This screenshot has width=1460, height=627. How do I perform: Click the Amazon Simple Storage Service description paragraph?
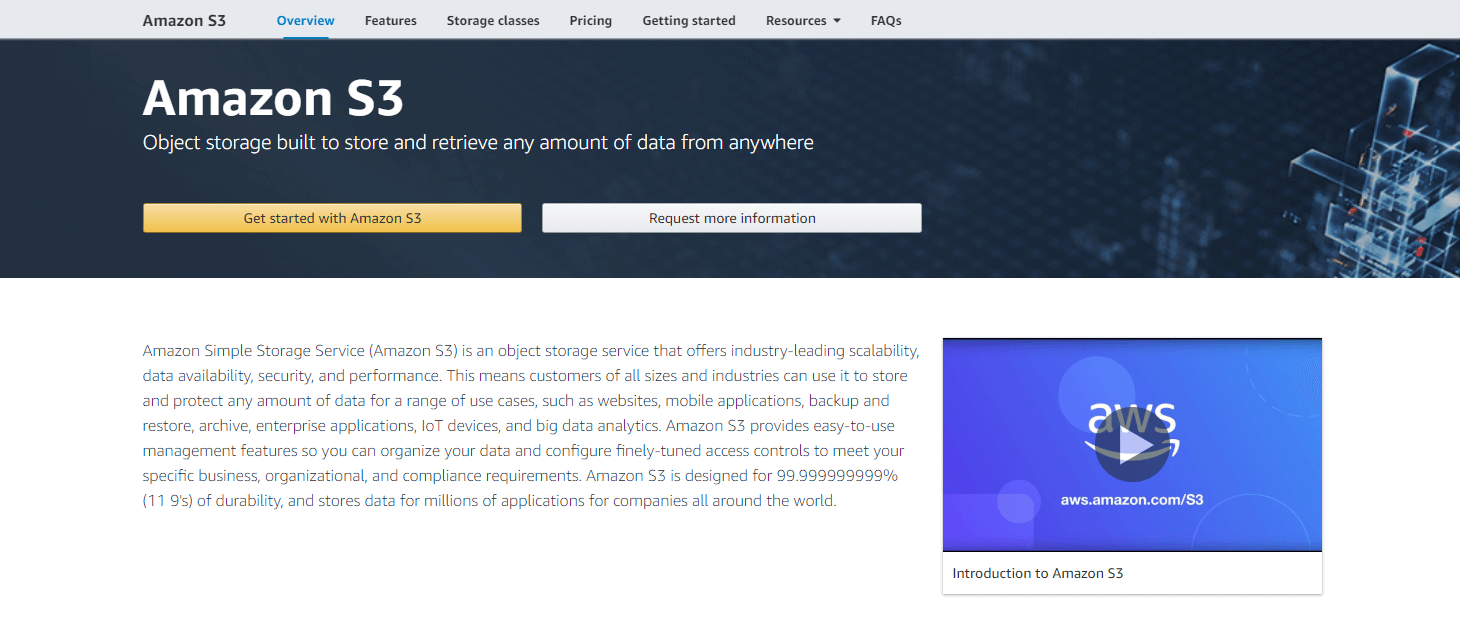(530, 425)
